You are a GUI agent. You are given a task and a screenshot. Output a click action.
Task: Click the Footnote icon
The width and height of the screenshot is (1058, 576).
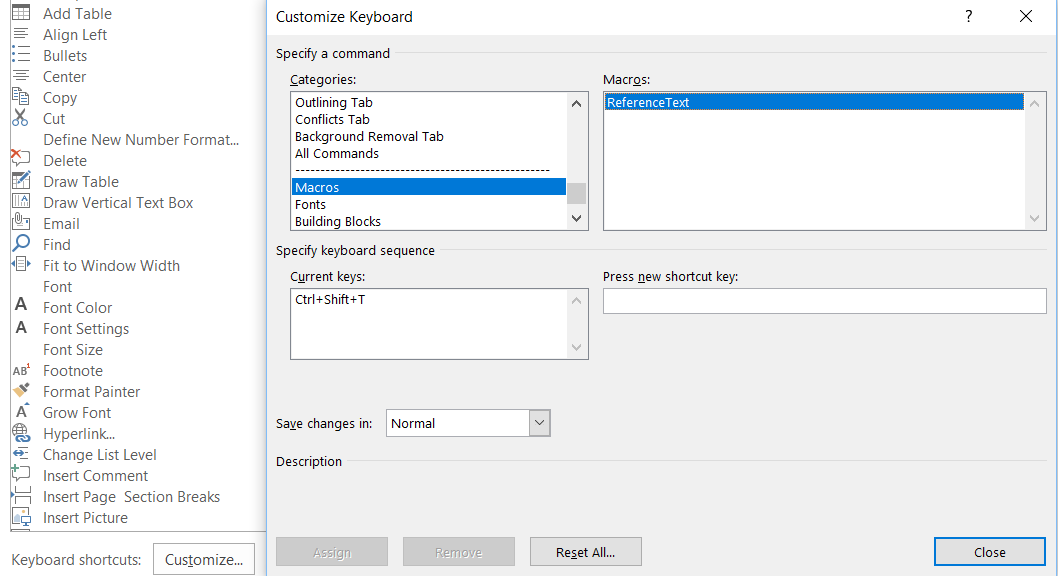pyautogui.click(x=22, y=370)
